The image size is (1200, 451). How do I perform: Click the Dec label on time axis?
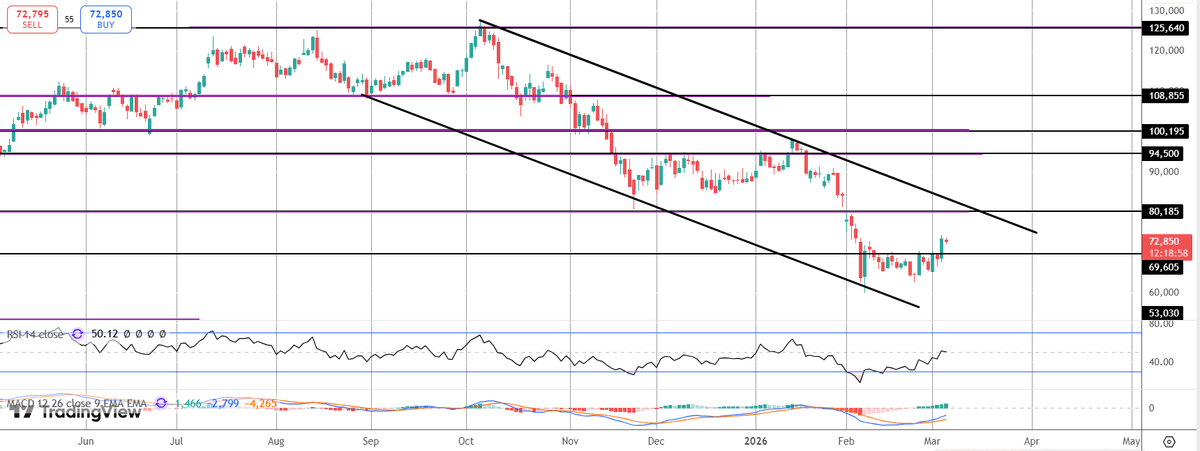click(656, 440)
